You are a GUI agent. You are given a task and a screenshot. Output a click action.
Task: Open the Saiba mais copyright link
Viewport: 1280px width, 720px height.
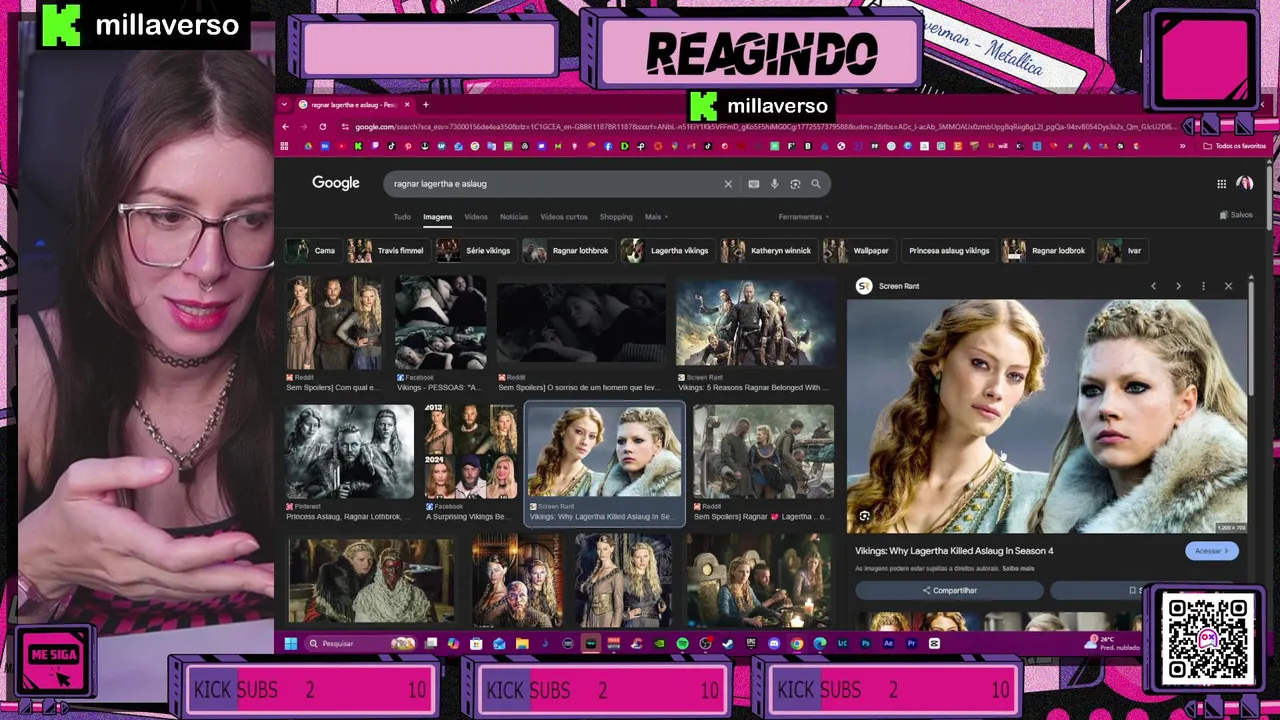pyautogui.click(x=1019, y=568)
